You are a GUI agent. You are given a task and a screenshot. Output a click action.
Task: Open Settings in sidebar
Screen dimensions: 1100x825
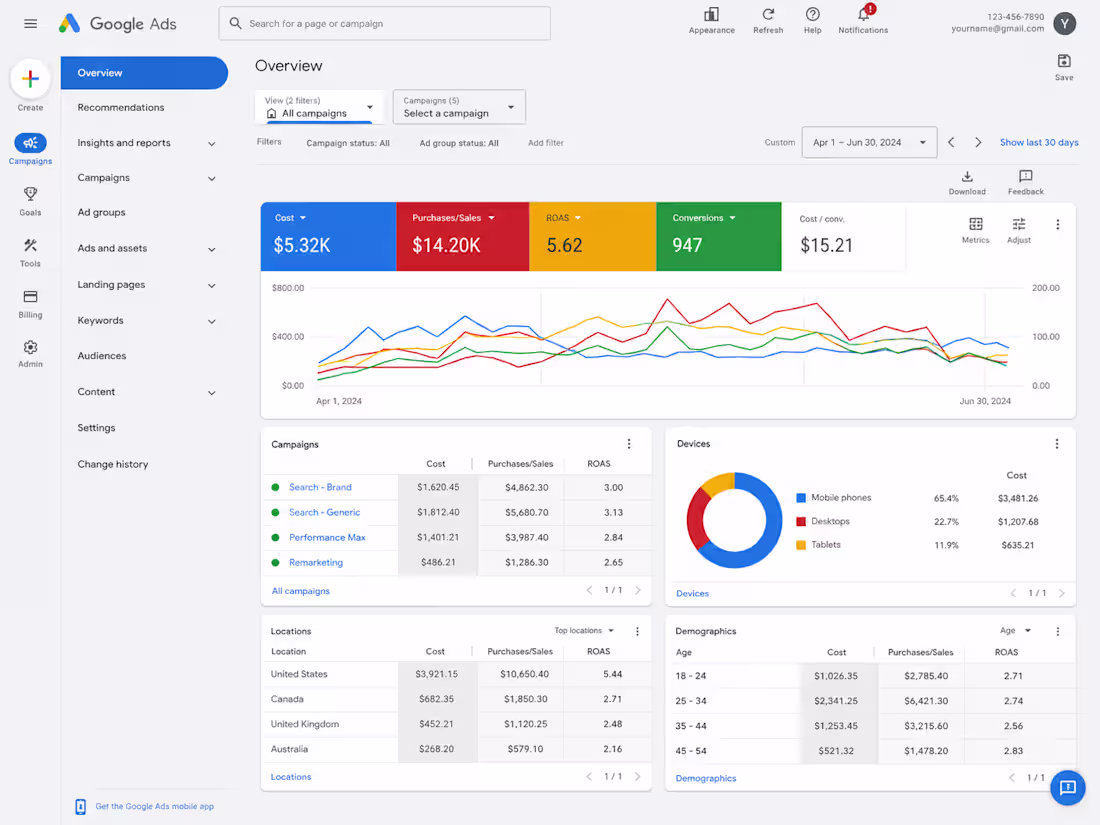pos(96,428)
